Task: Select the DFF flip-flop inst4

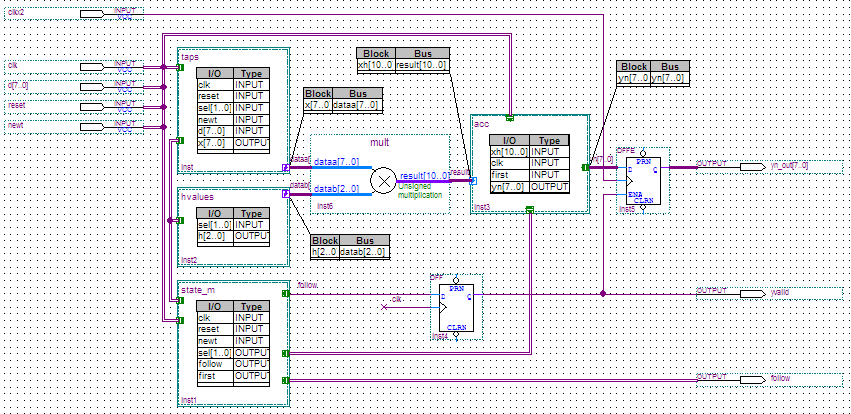Action: point(456,308)
